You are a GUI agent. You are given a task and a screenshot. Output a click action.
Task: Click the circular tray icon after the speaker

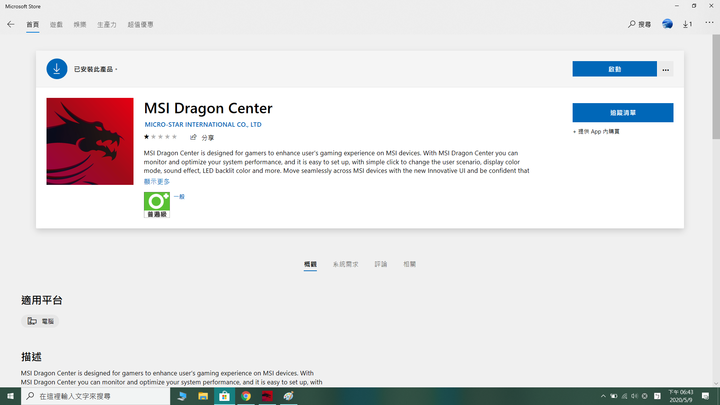[645, 396]
